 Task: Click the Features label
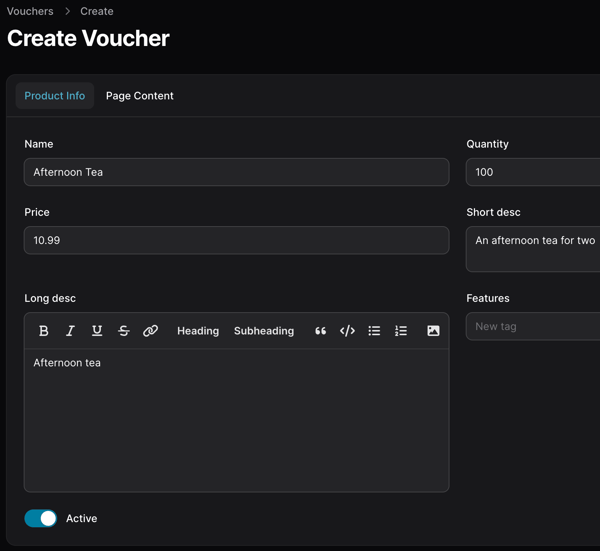pyautogui.click(x=488, y=298)
